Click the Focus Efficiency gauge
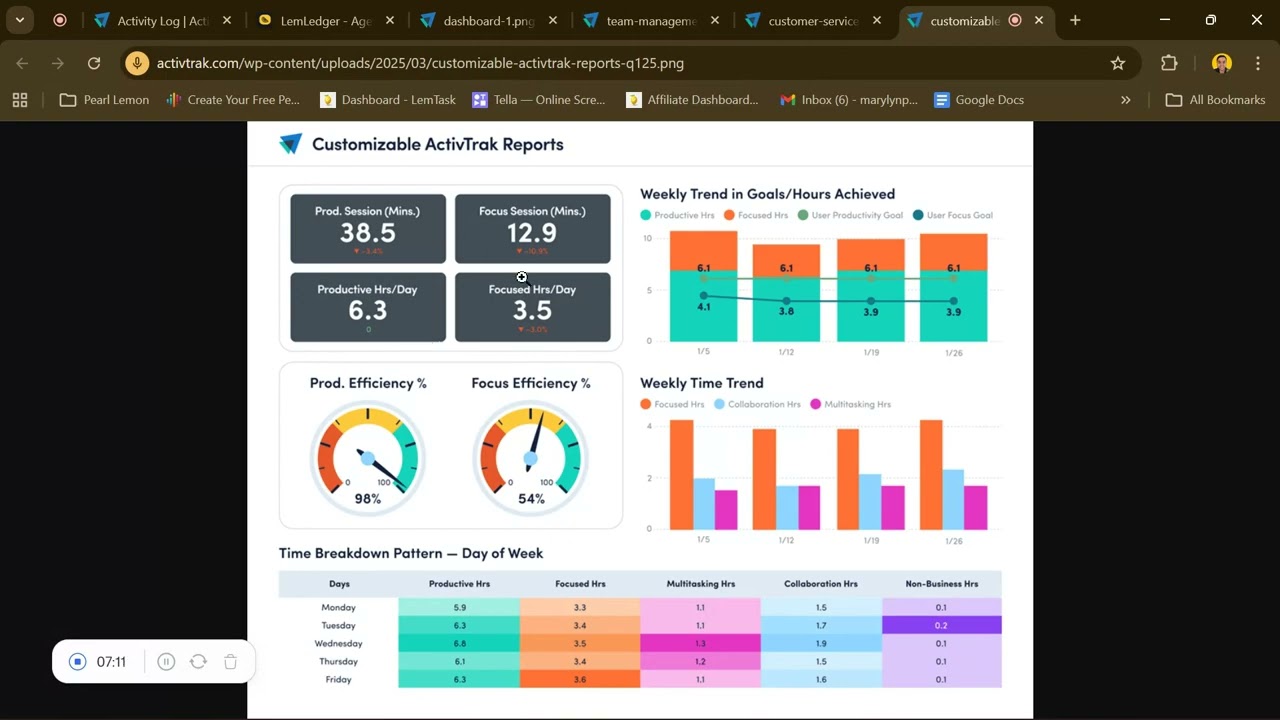This screenshot has width=1280, height=720. (x=531, y=458)
